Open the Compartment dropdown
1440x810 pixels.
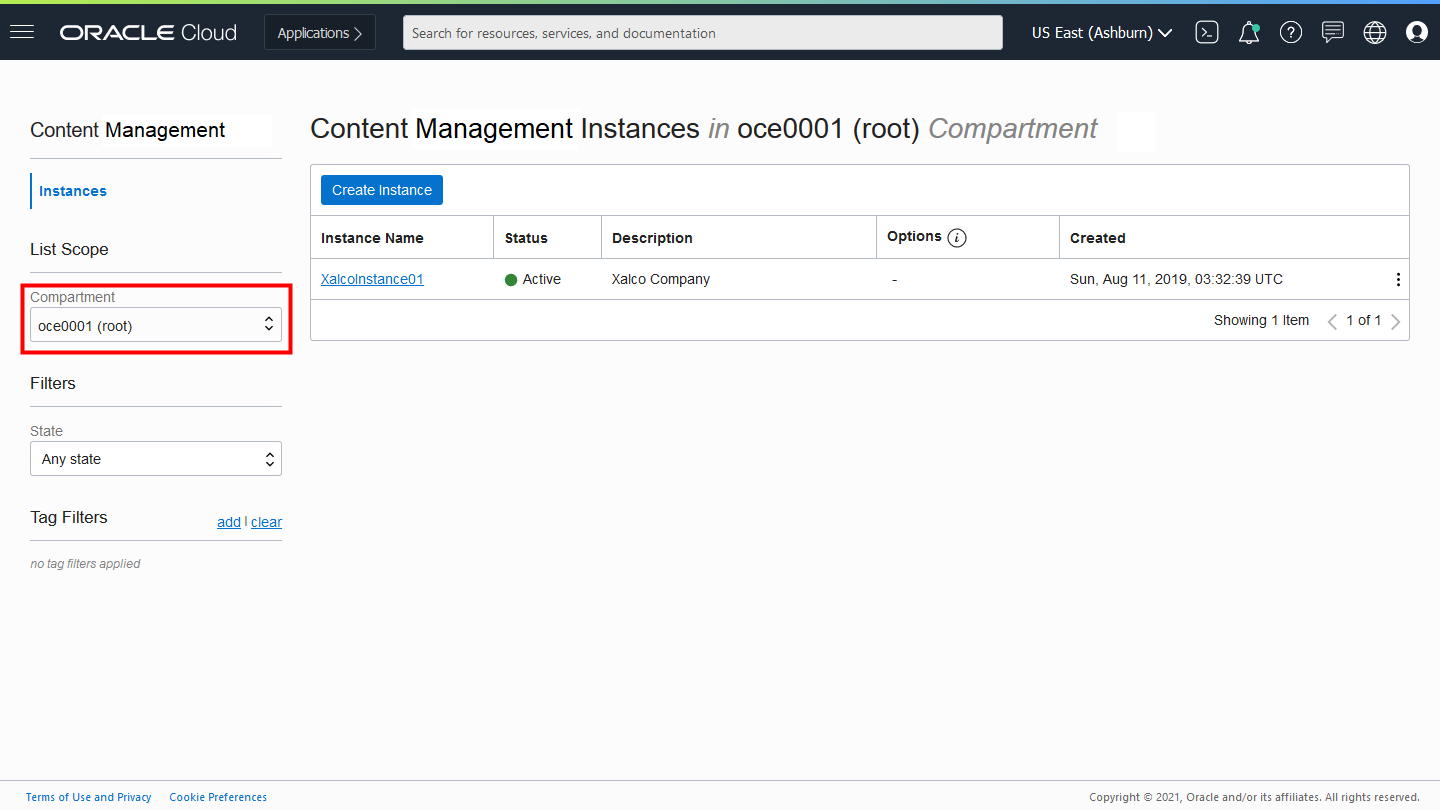(x=156, y=325)
